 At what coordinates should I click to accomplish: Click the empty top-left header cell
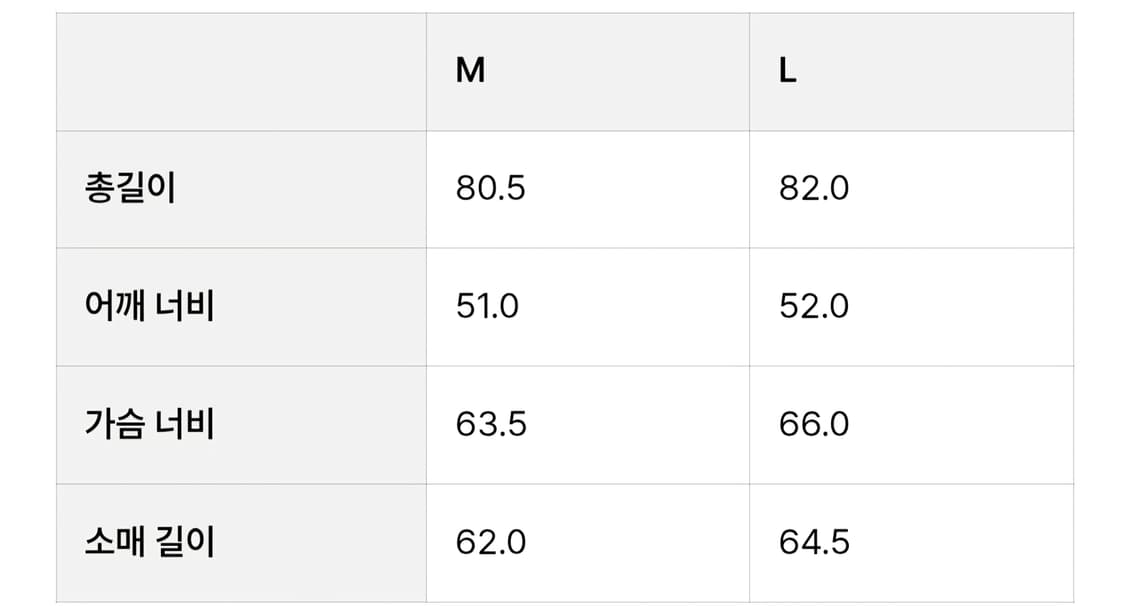pos(241,72)
